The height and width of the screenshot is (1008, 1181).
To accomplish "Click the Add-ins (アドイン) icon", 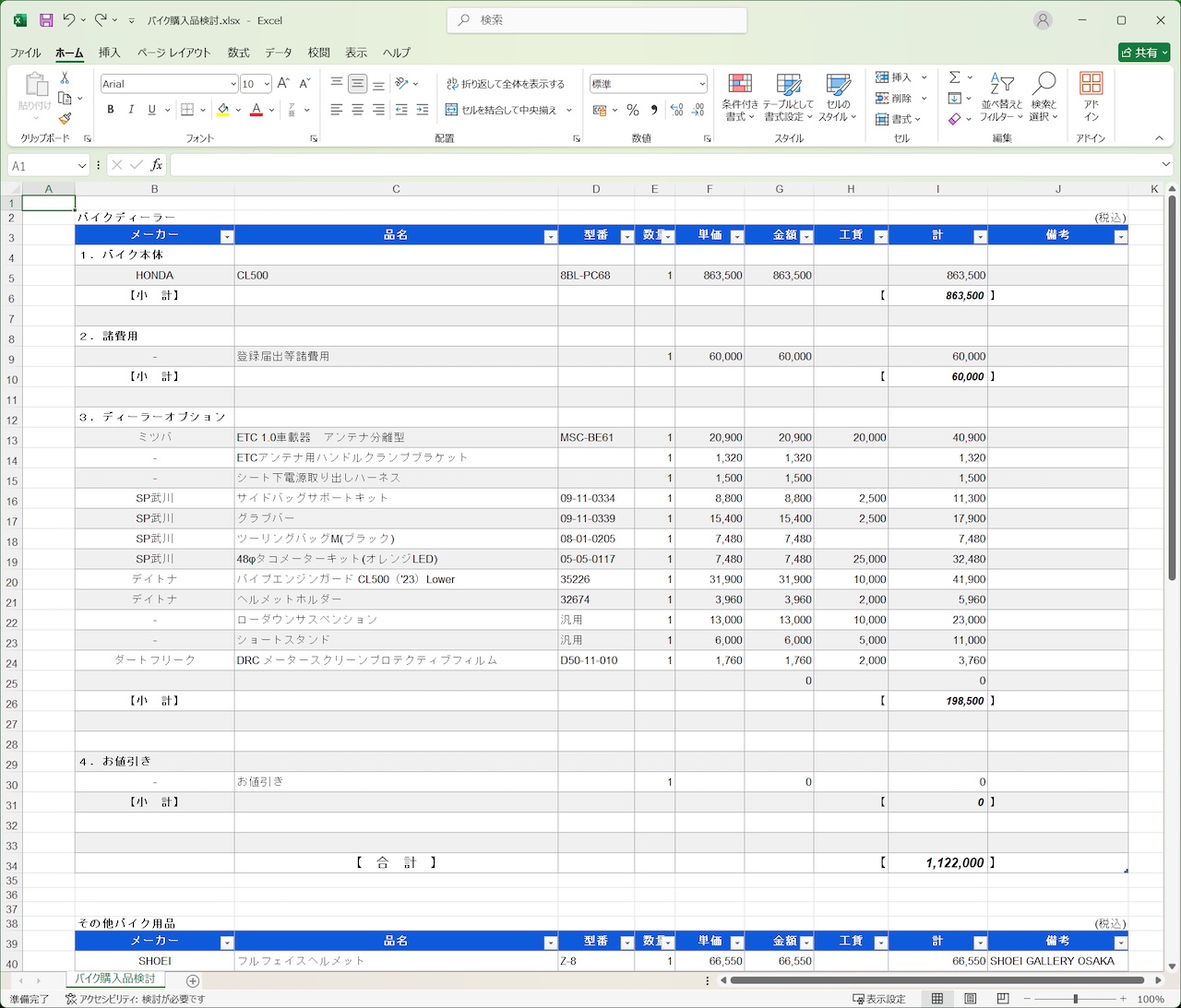I will tap(1092, 97).
